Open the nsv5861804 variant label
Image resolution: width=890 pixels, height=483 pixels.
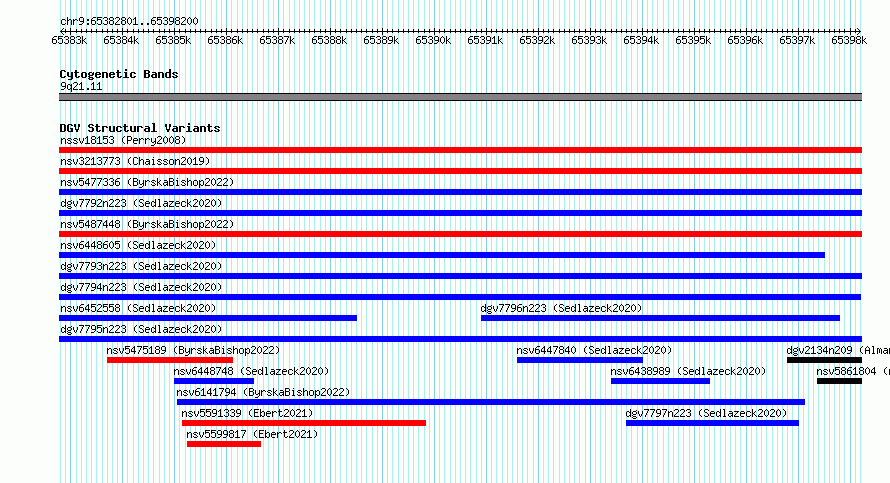(x=853, y=371)
